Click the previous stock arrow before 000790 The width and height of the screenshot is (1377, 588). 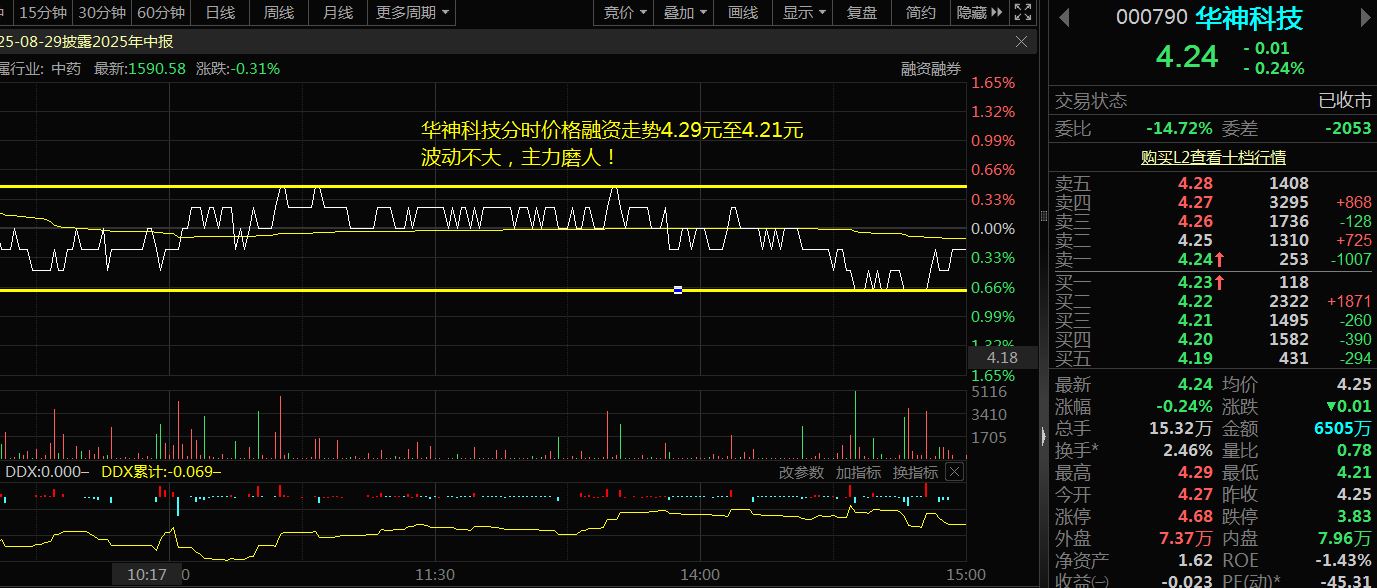pyautogui.click(x=1063, y=17)
